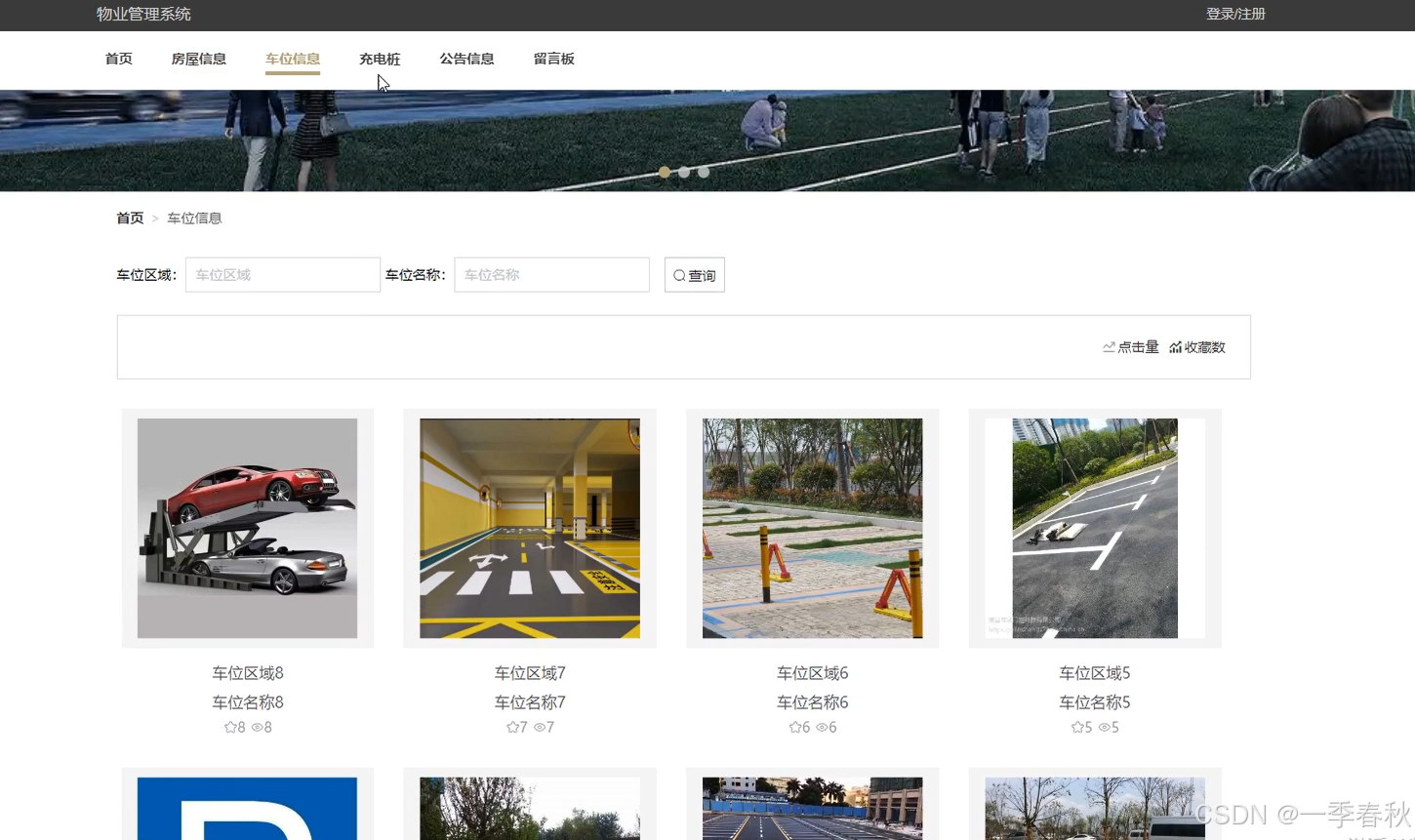Screen dimensions: 1415x840
Task: Open the 车位区域6 parking lock thumbnail
Action: click(813, 528)
